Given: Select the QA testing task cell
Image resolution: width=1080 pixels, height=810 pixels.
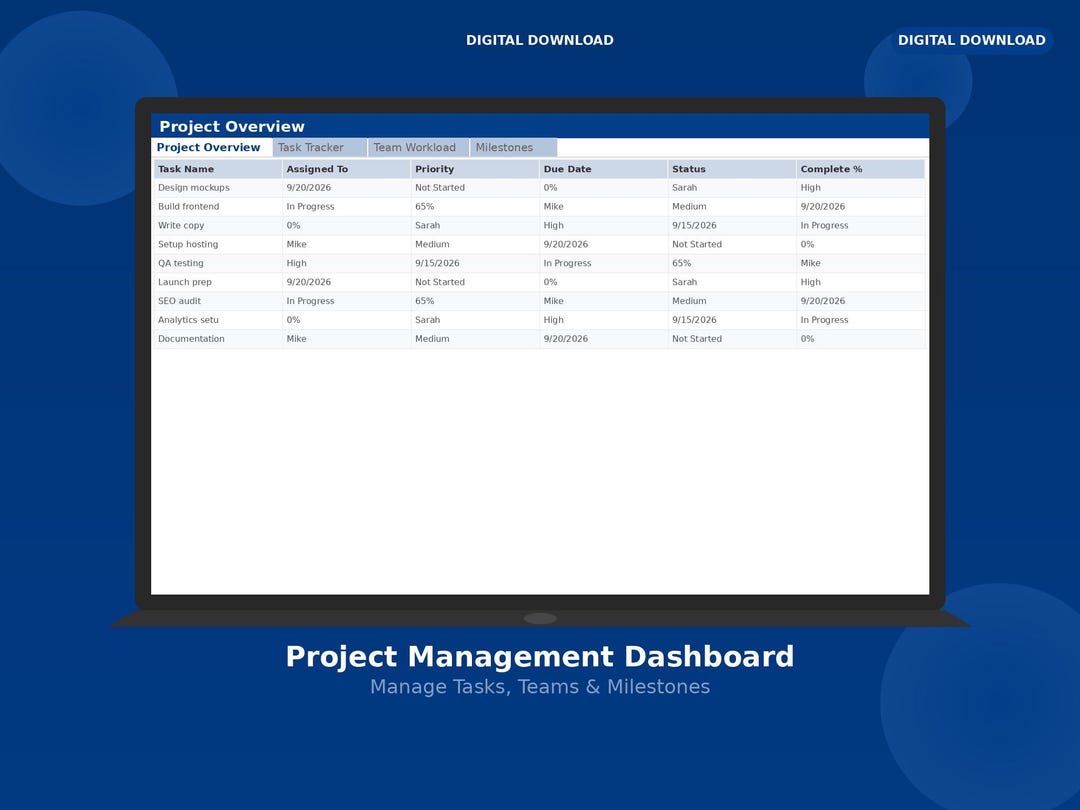Looking at the screenshot, I should coord(218,263).
